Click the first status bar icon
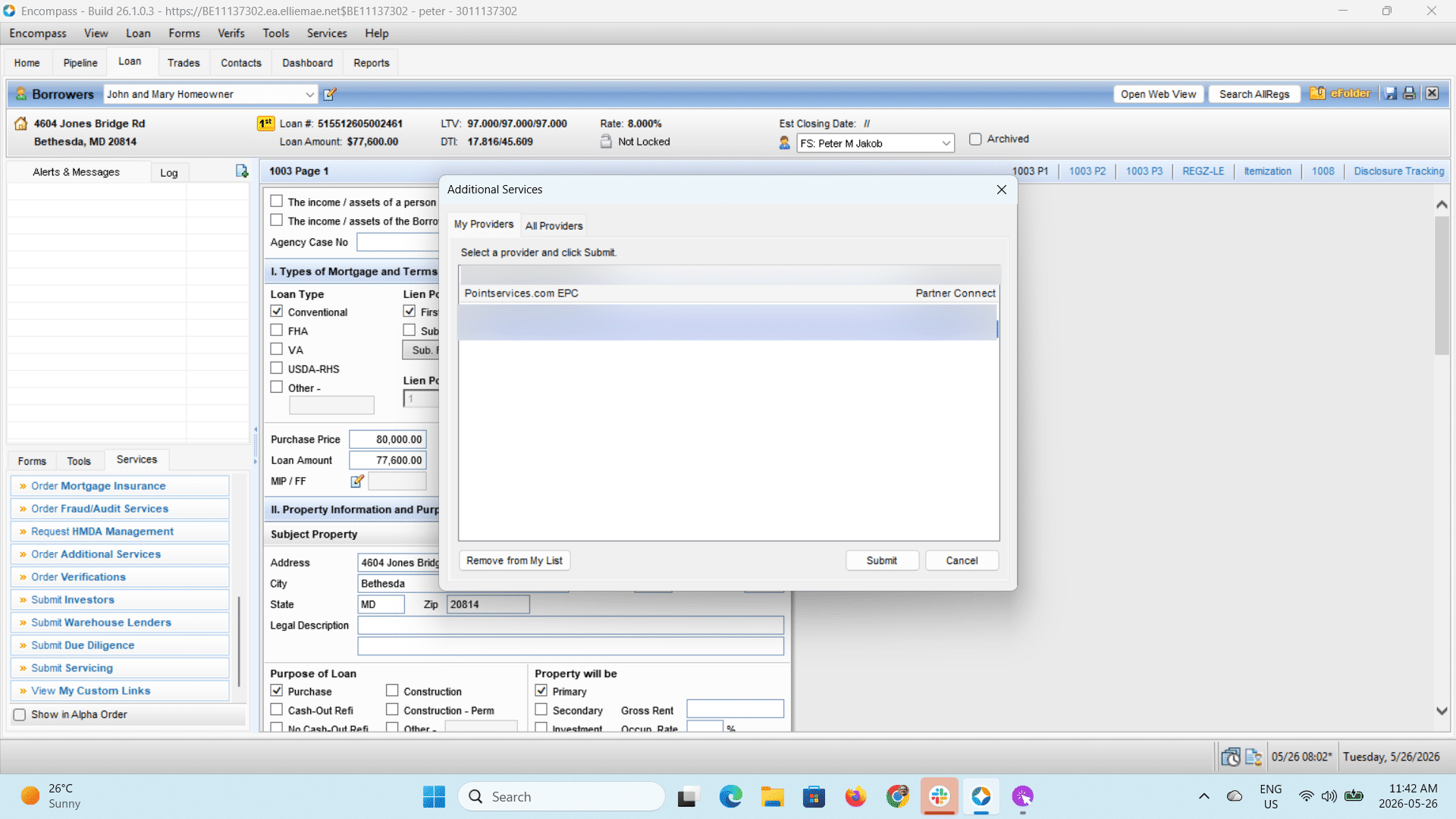 pos(1230,757)
